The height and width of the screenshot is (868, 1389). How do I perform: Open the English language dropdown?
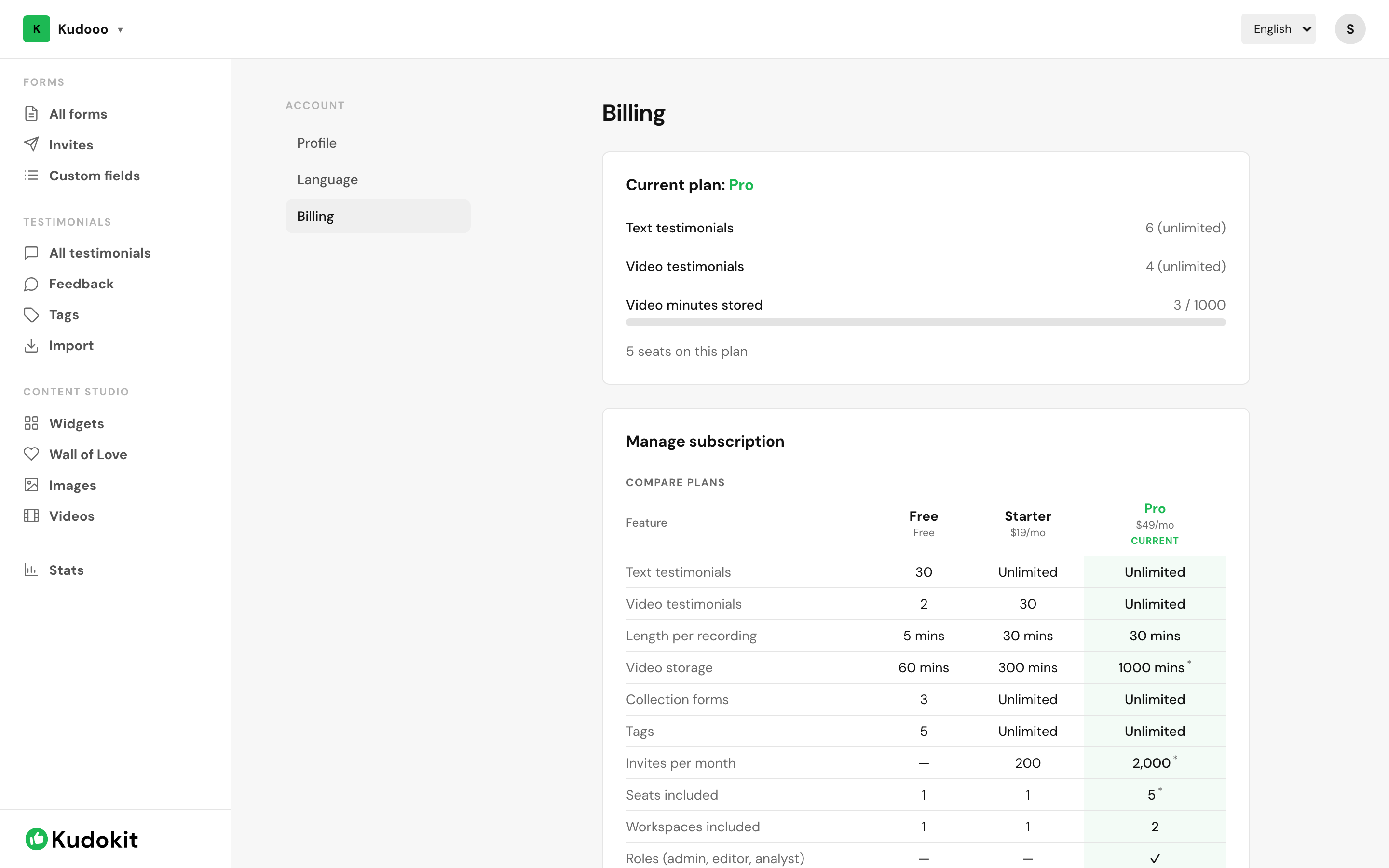click(1278, 29)
